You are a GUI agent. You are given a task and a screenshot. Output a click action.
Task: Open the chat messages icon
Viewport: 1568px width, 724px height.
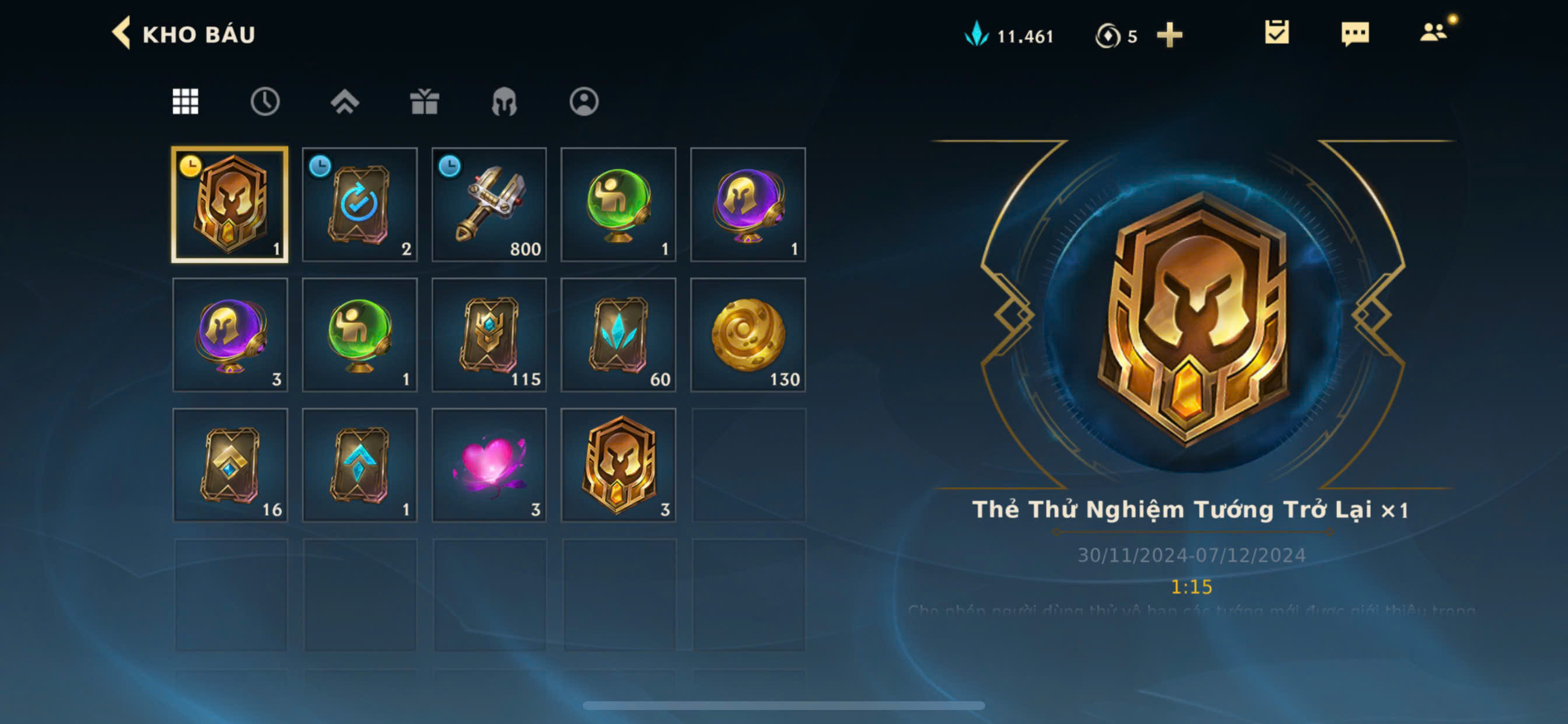[1355, 33]
